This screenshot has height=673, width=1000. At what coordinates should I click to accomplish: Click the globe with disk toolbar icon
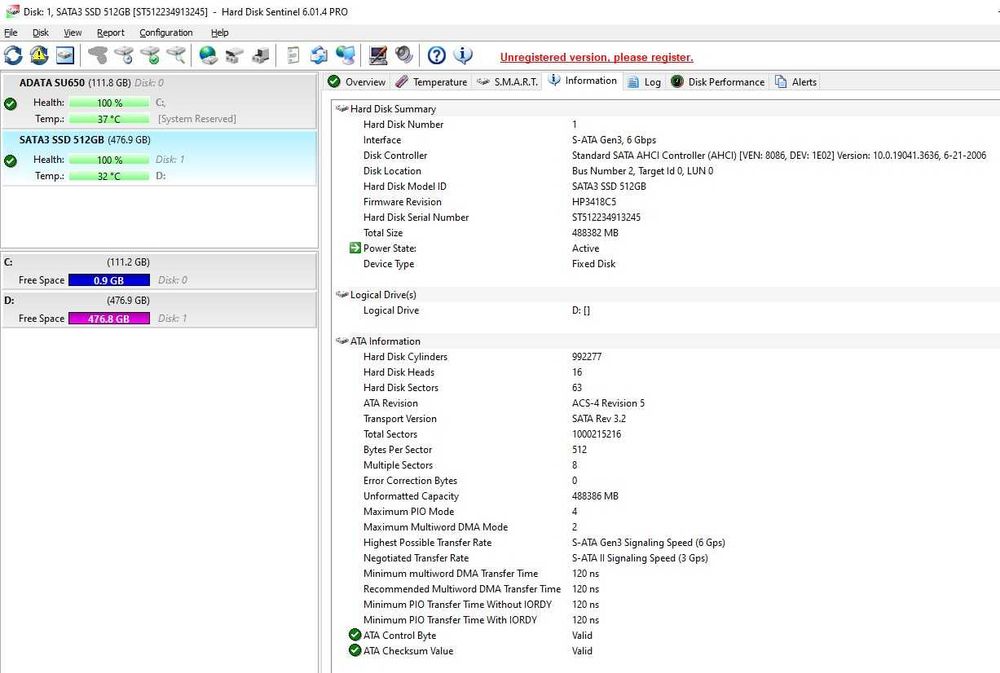point(208,55)
